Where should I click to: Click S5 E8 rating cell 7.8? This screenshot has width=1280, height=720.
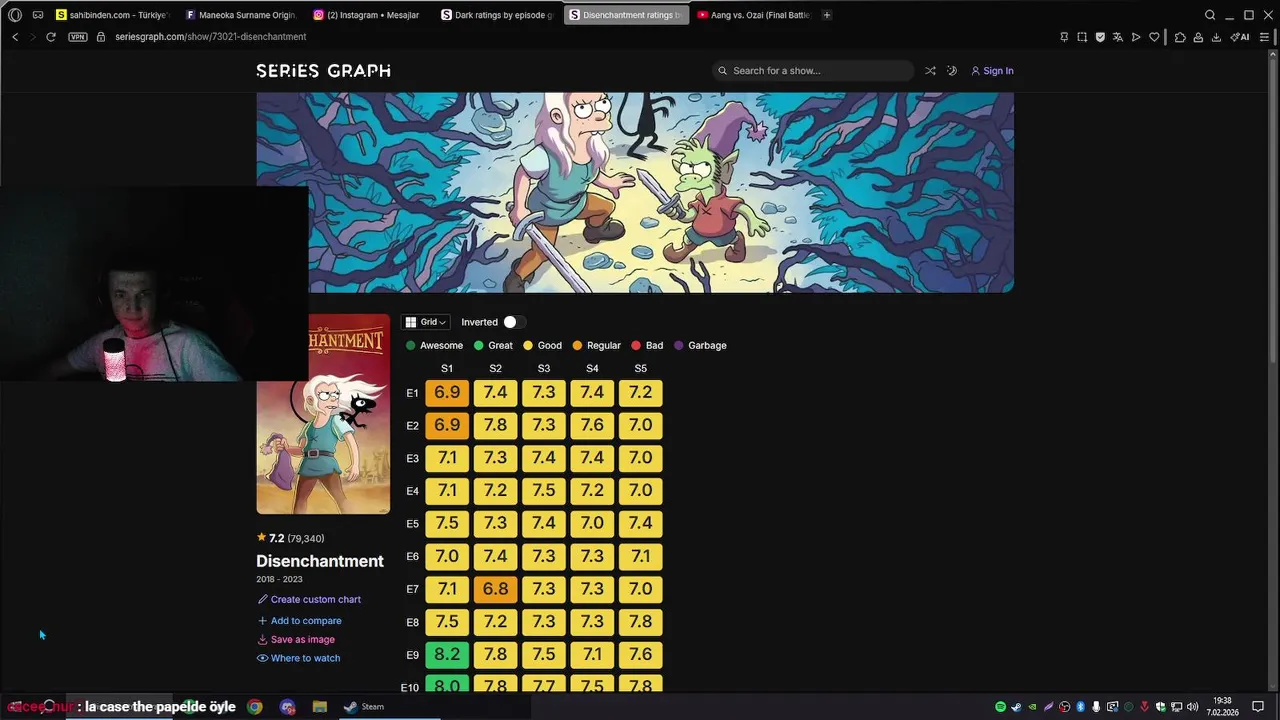click(640, 622)
